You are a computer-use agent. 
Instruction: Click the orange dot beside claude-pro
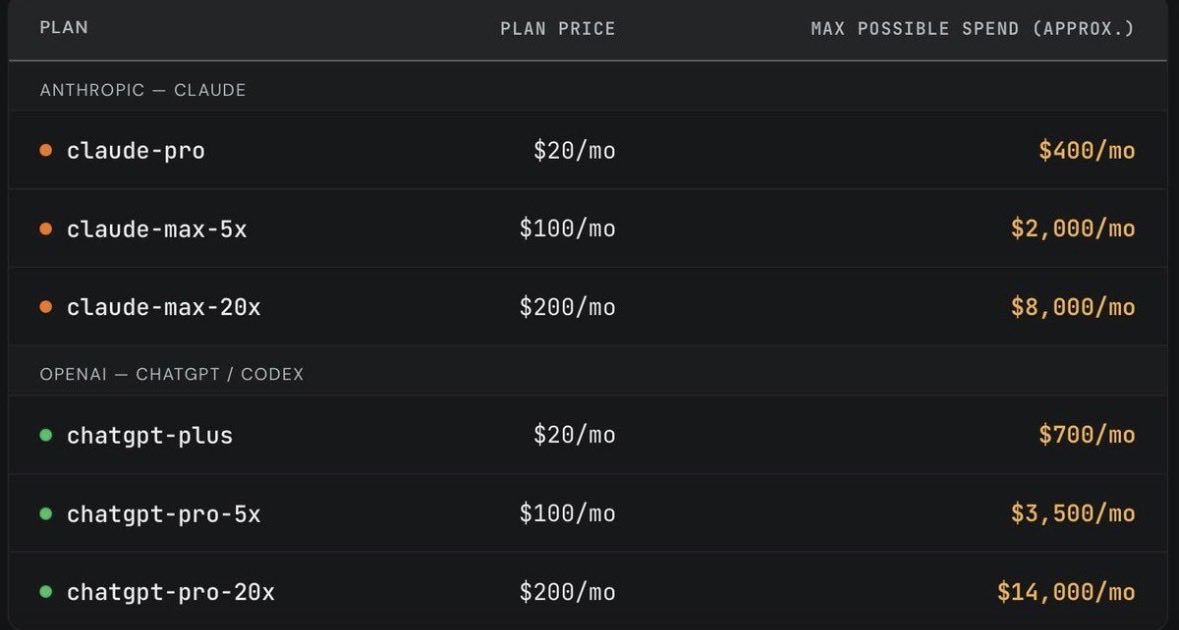[46, 150]
